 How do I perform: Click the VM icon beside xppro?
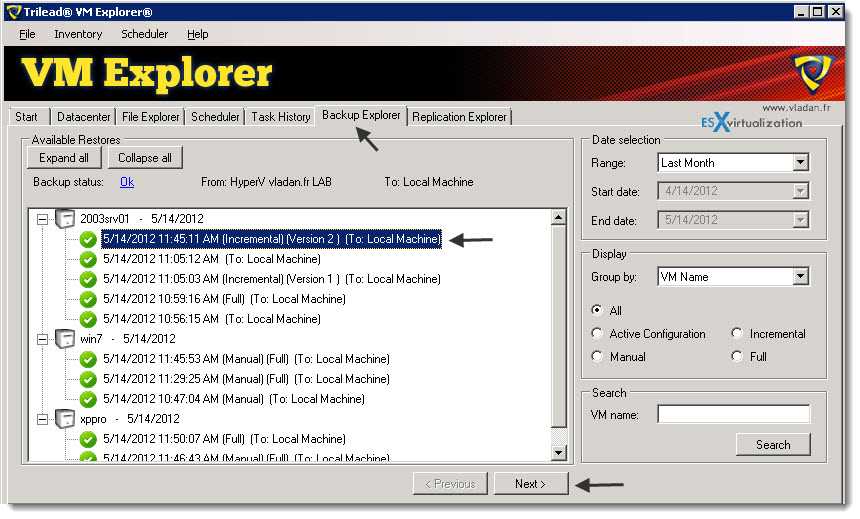pyautogui.click(x=65, y=419)
